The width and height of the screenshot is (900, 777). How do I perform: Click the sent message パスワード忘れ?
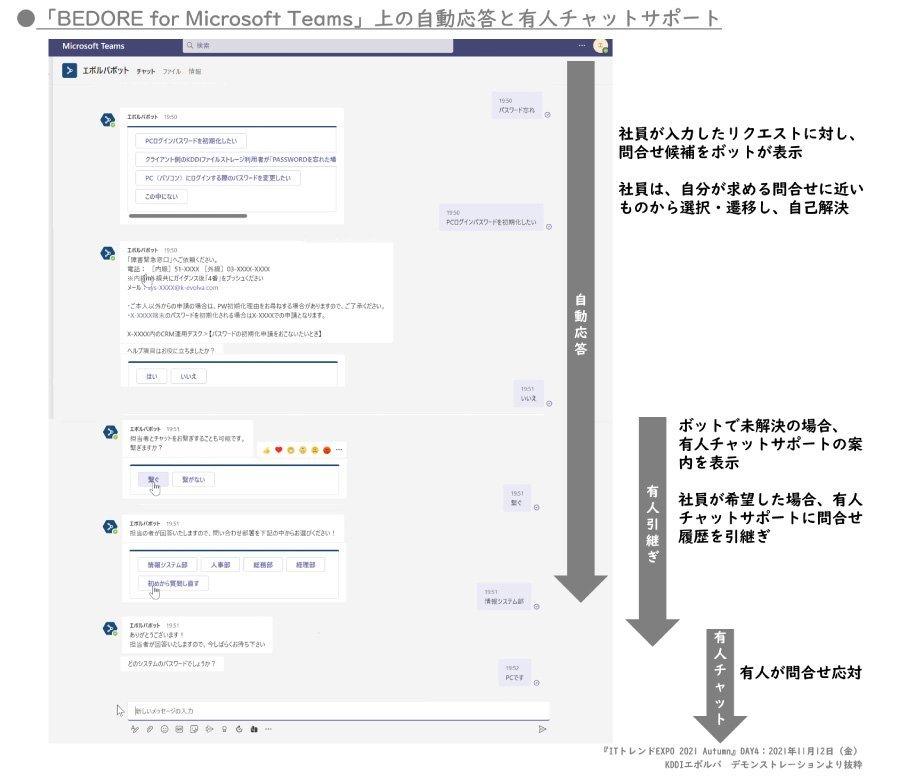[517, 106]
